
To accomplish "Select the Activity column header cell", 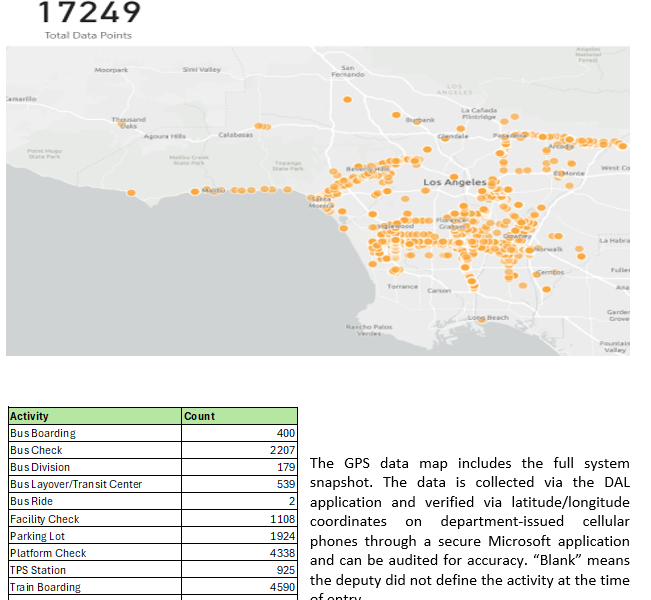I will pyautogui.click(x=94, y=416).
